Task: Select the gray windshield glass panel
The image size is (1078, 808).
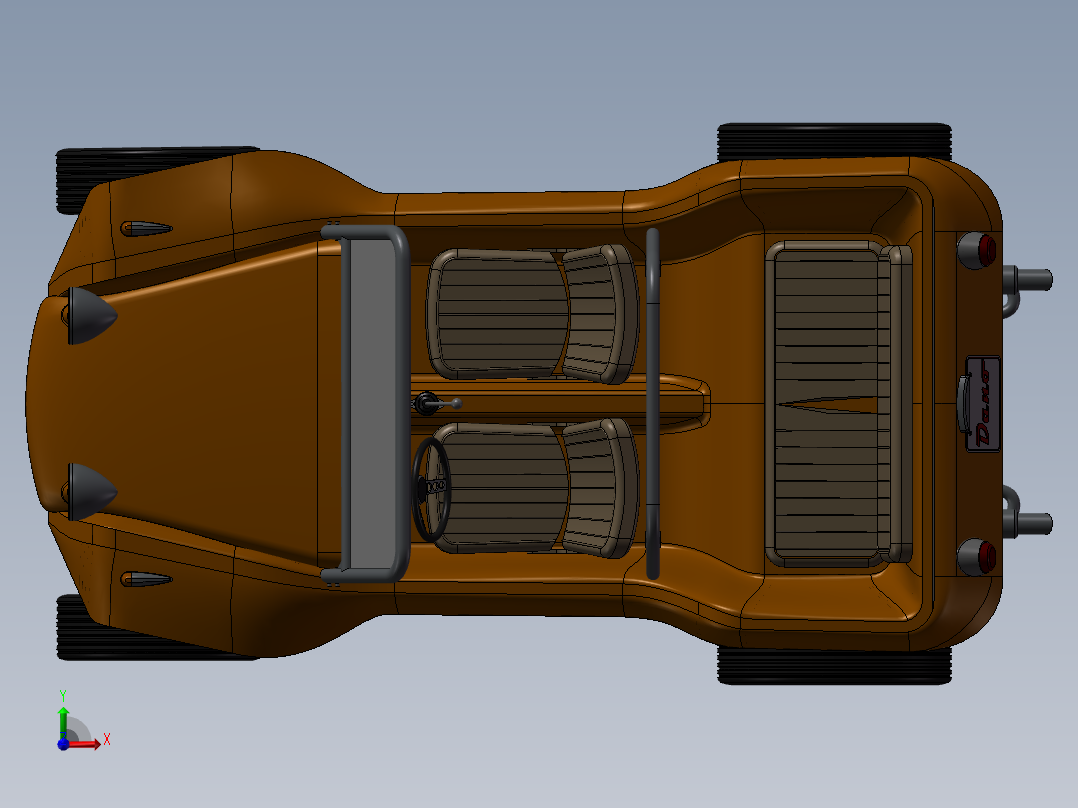Action: coord(370,404)
